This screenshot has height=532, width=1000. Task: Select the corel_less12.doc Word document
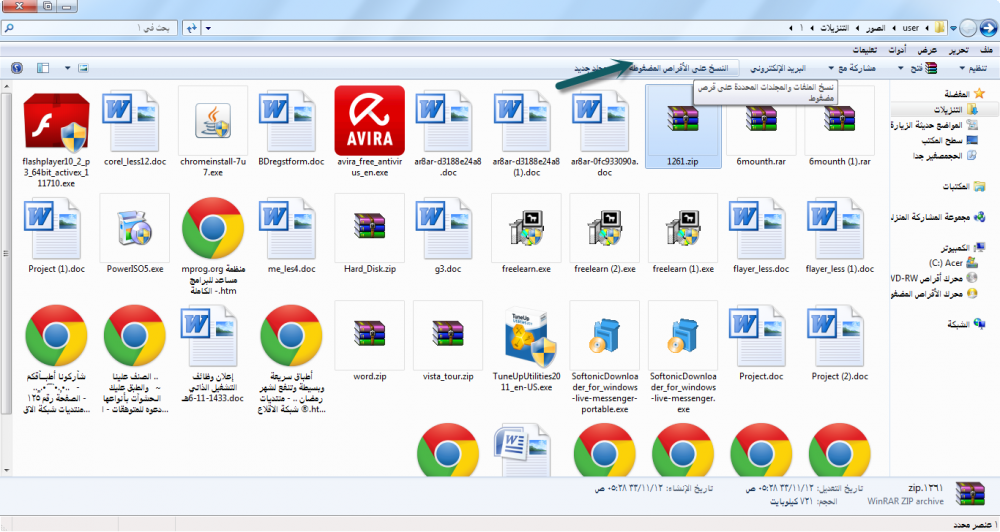click(134, 121)
